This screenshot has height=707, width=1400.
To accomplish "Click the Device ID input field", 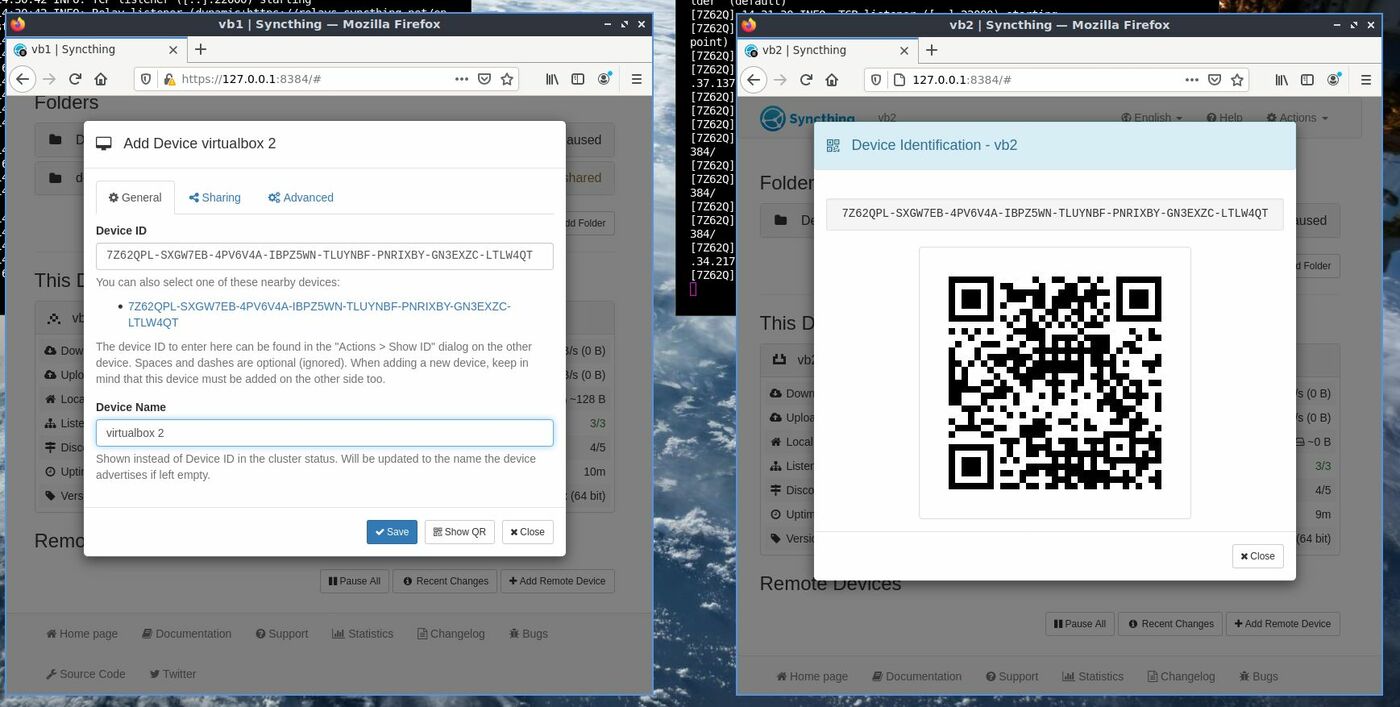I will tap(324, 256).
